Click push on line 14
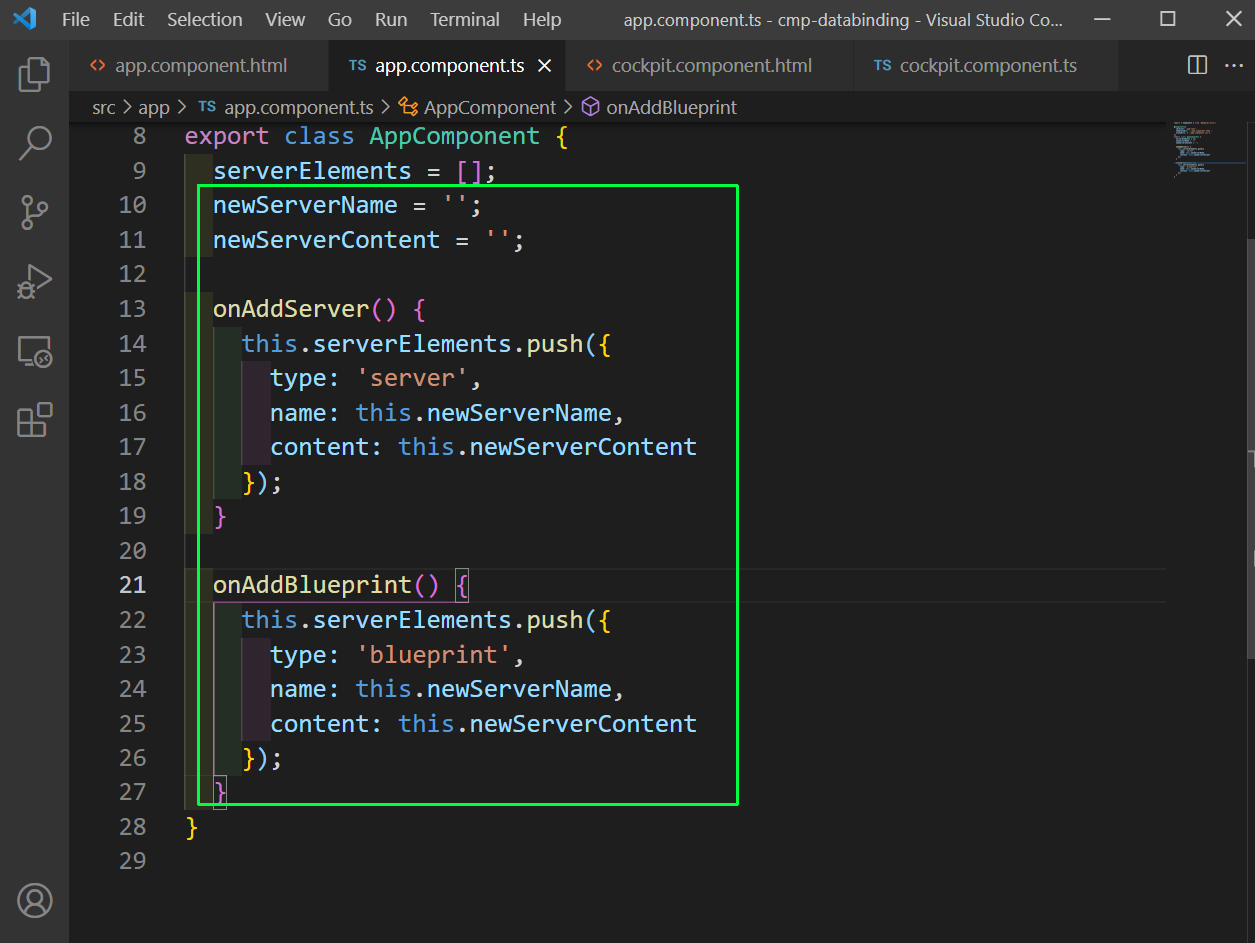The height and width of the screenshot is (943, 1255). [554, 344]
